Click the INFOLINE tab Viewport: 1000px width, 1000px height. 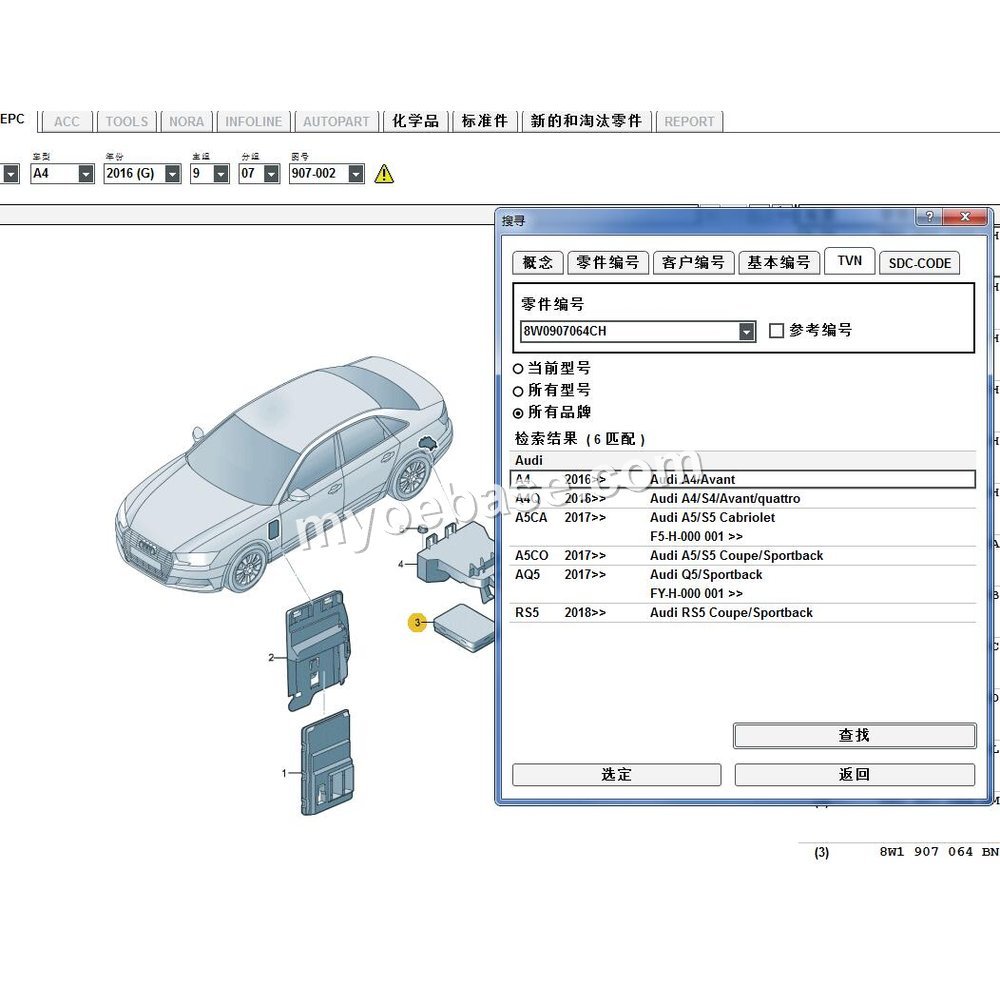point(253,121)
